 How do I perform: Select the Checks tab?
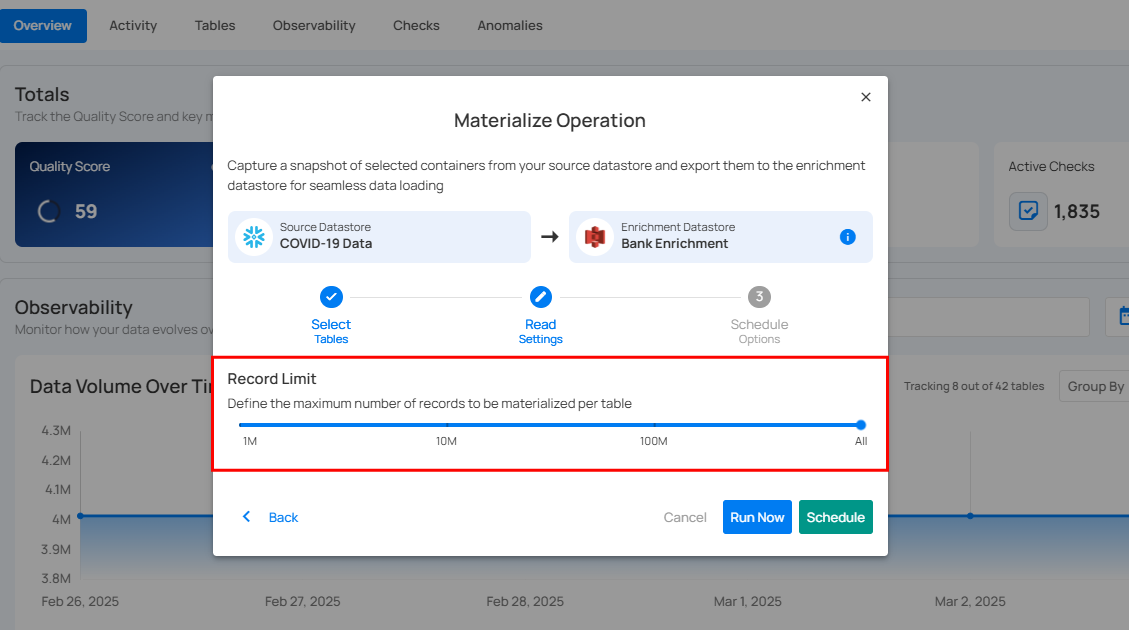coord(416,26)
